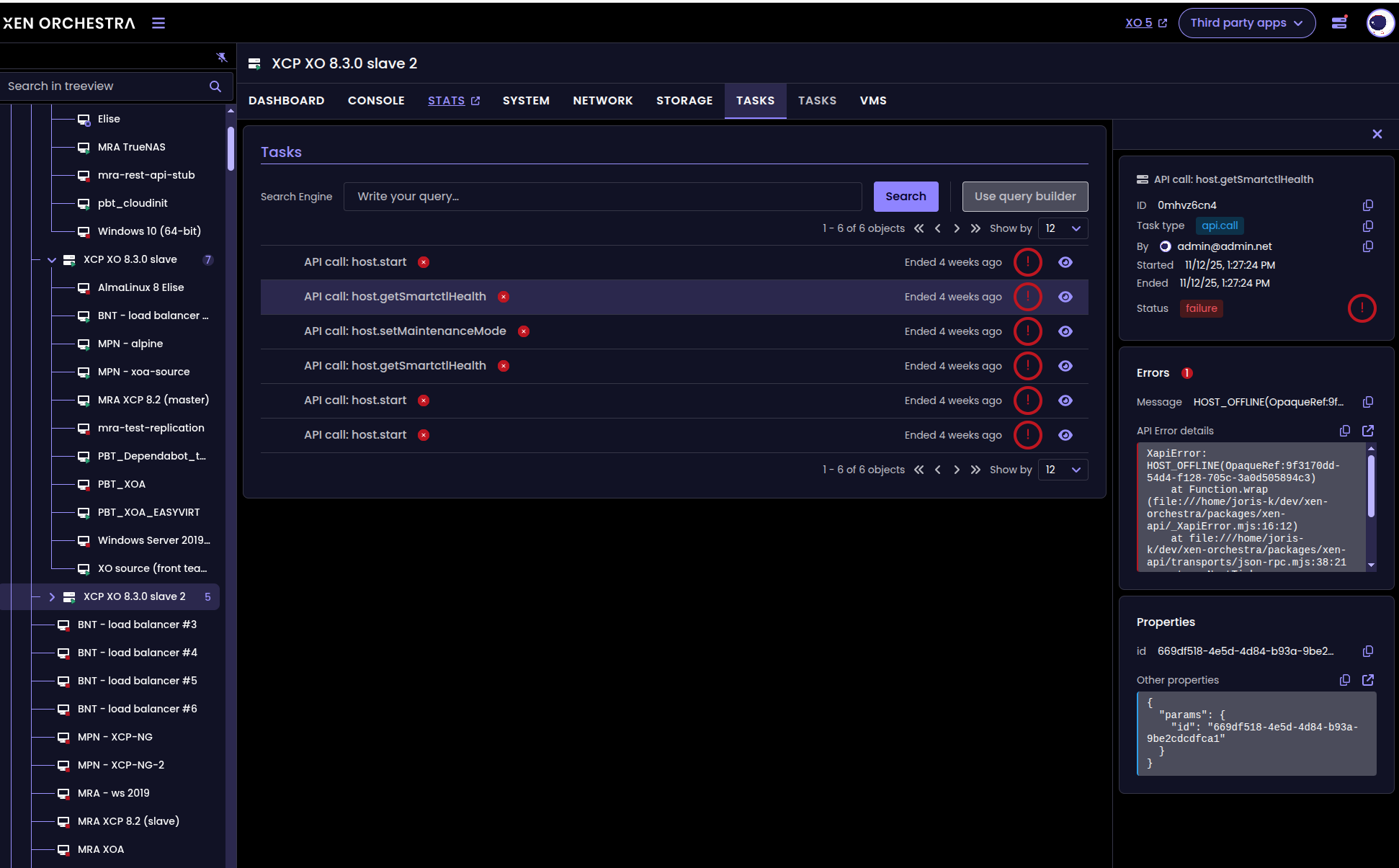The height and width of the screenshot is (868, 1399).
Task: View details of host.setMaintenanceMode task
Action: pos(1065,331)
